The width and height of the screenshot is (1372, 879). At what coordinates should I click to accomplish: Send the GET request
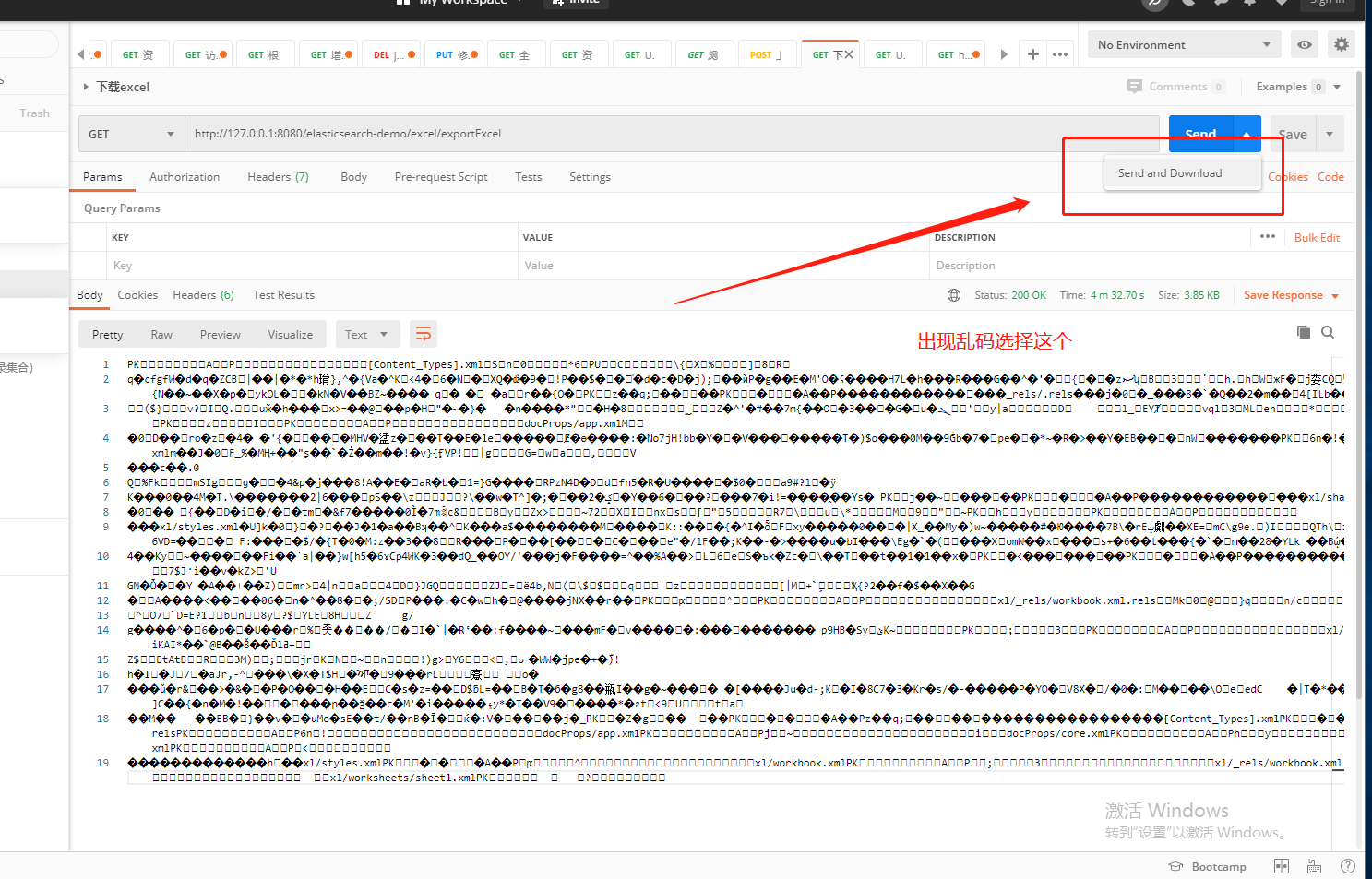[x=1200, y=135]
